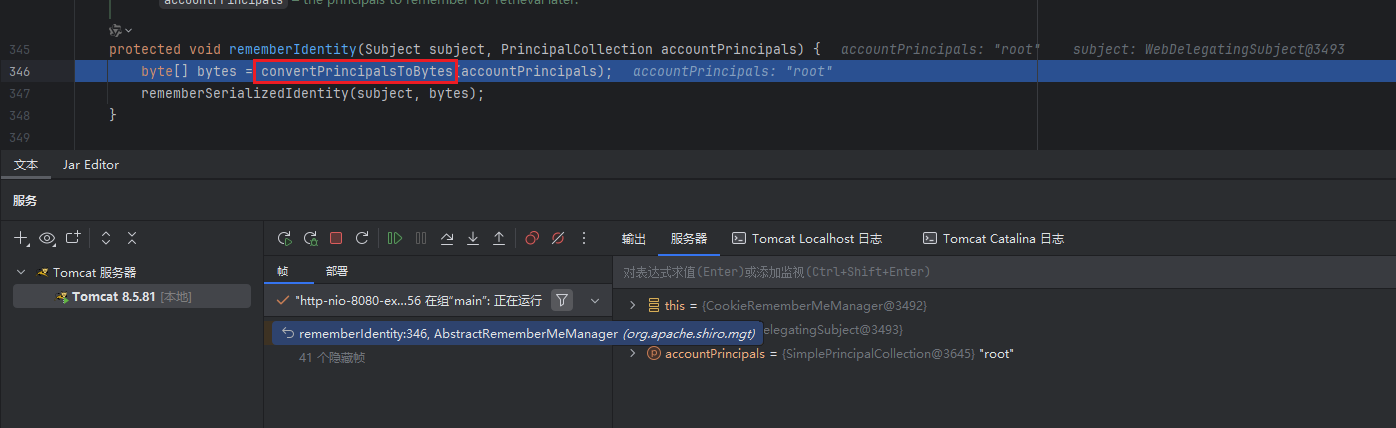1396x428 pixels.
Task: Open View Breakpoints red circles icon
Action: (x=532, y=239)
